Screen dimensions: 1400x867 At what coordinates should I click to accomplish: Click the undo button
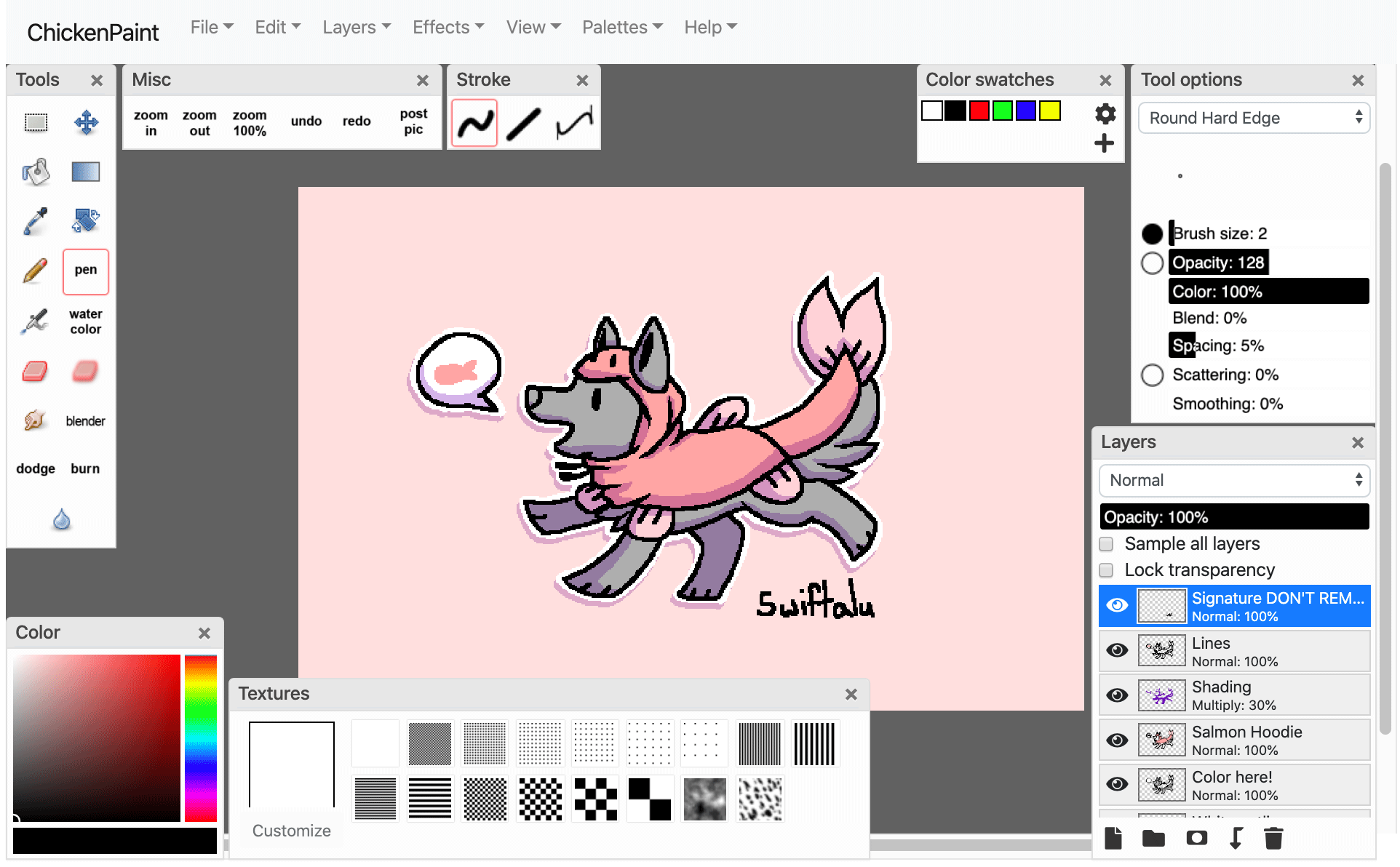306,121
